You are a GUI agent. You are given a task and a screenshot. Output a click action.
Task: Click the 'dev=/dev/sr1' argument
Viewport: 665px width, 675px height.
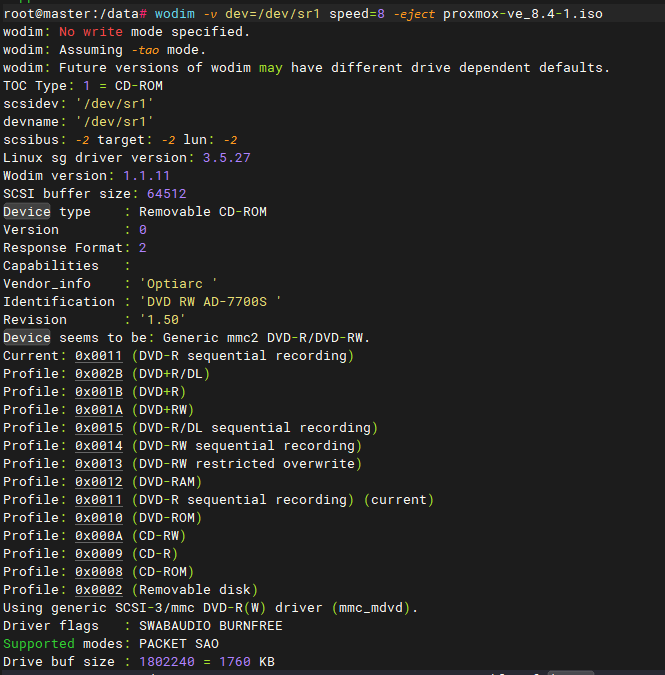tap(272, 14)
